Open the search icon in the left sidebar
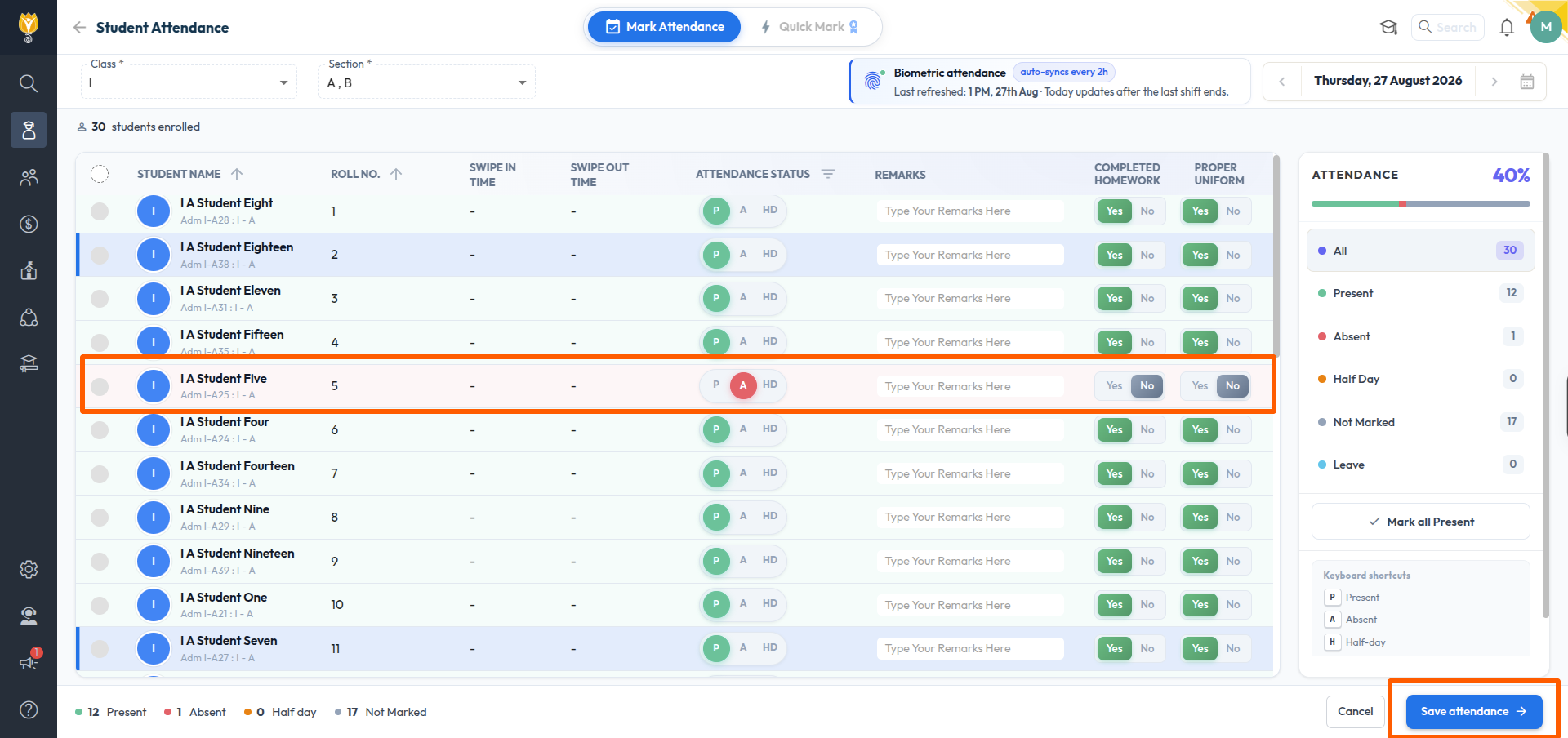The height and width of the screenshot is (738, 1568). [29, 83]
